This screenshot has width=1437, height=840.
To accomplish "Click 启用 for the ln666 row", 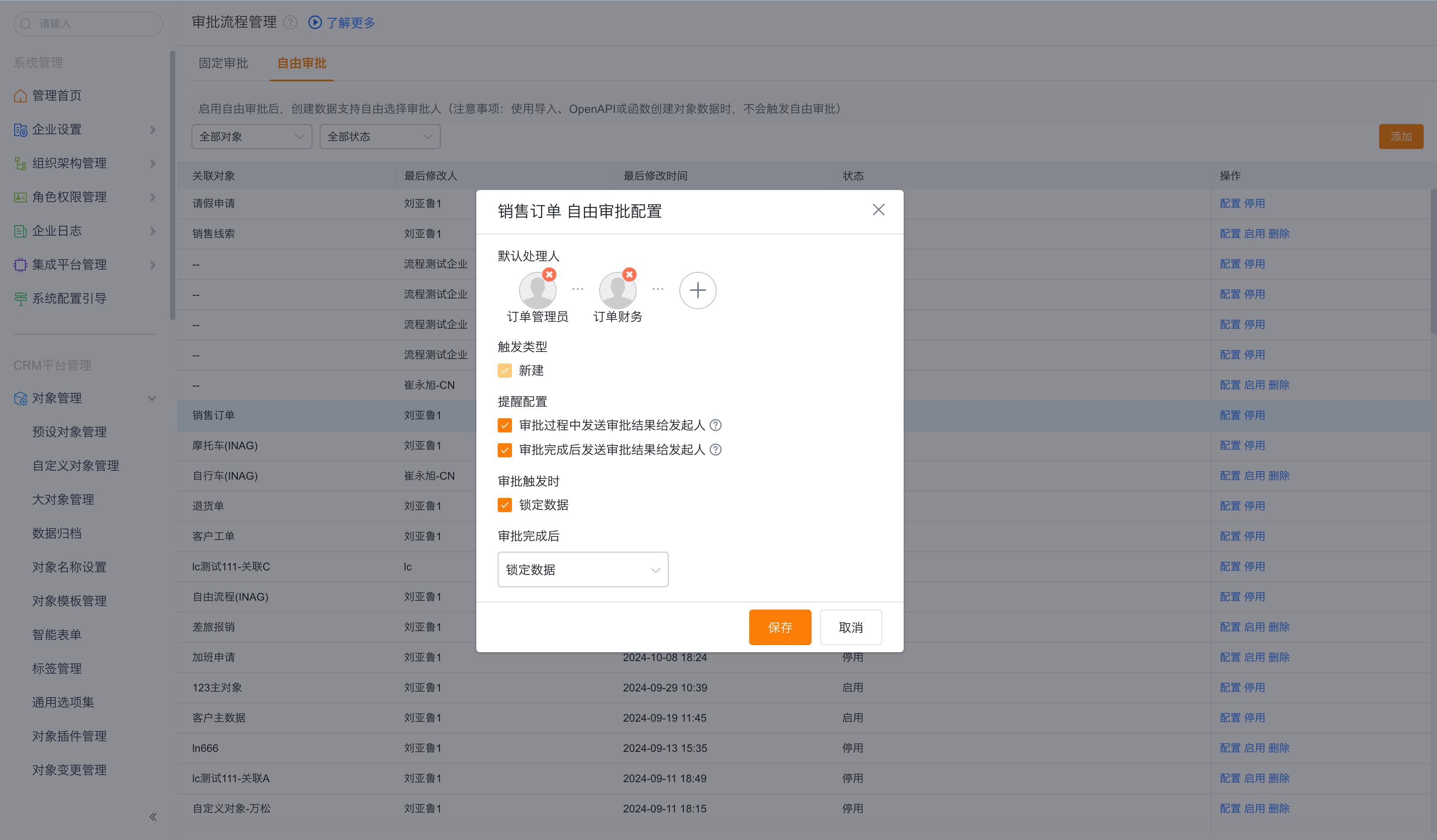I will pos(1254,748).
